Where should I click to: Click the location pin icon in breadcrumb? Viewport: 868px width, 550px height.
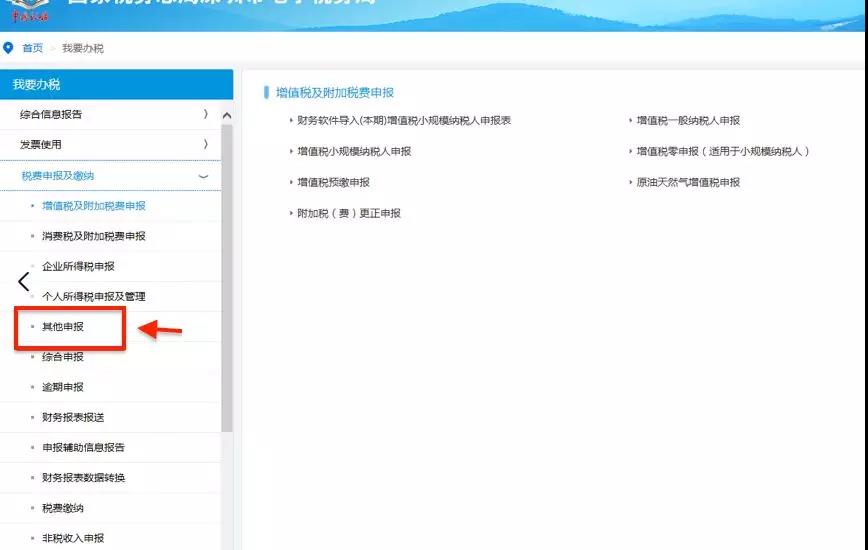tap(8, 48)
